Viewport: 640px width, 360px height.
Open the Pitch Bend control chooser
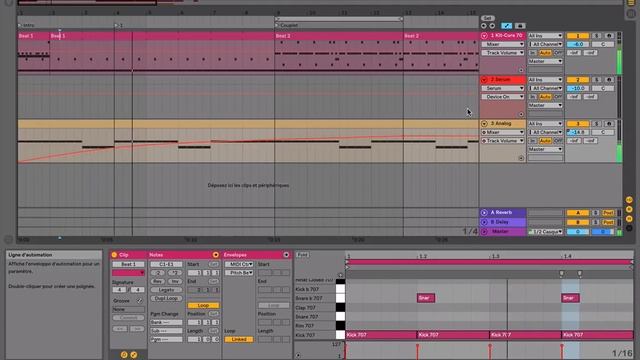click(x=239, y=273)
